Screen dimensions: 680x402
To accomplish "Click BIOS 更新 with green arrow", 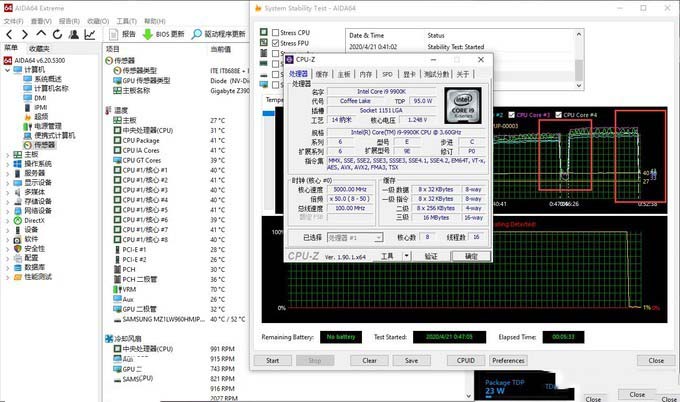I will tap(163, 34).
